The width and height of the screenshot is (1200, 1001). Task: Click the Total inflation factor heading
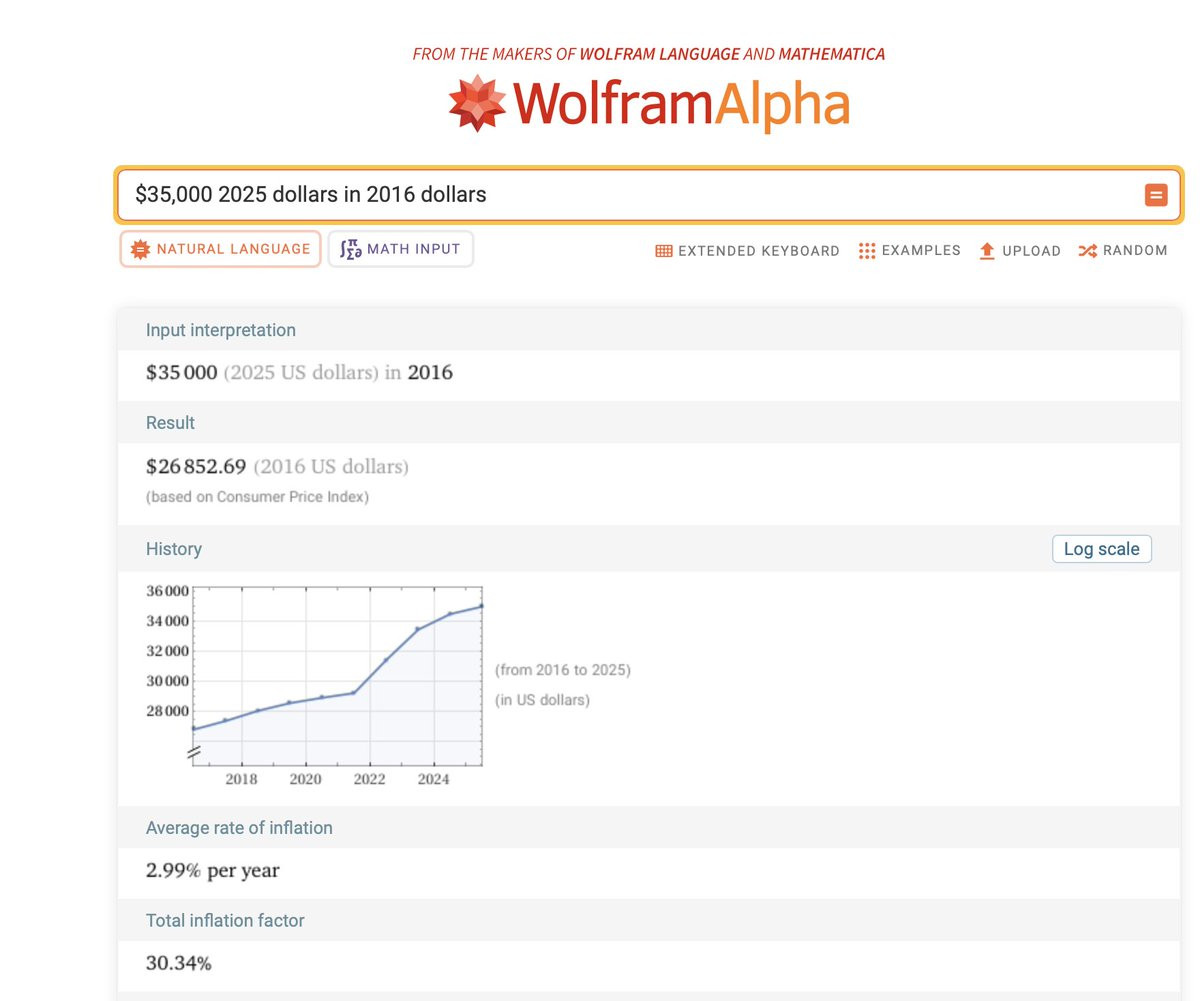pyautogui.click(x=225, y=921)
